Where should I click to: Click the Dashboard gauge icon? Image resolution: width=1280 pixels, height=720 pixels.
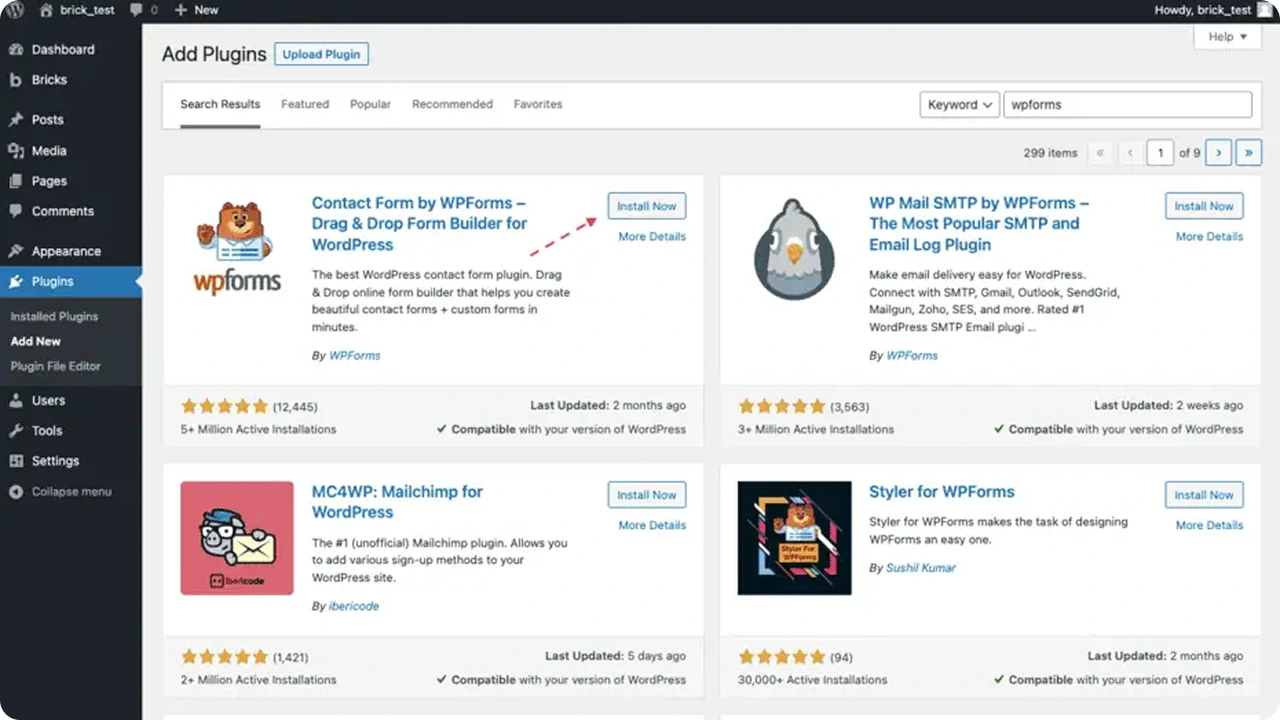click(16, 49)
